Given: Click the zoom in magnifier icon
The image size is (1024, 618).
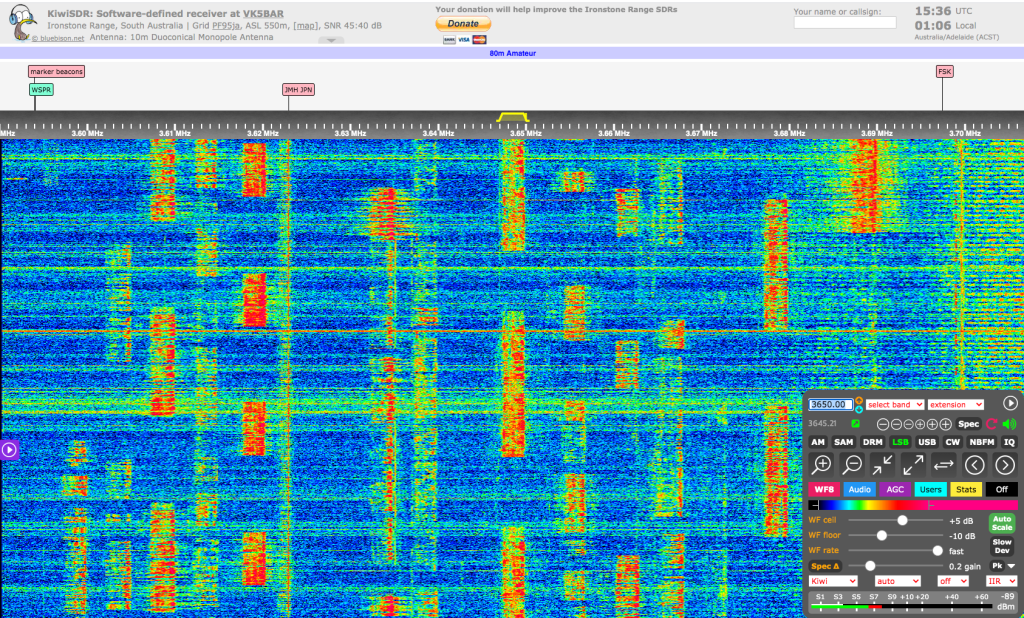Looking at the screenshot, I should [x=822, y=464].
